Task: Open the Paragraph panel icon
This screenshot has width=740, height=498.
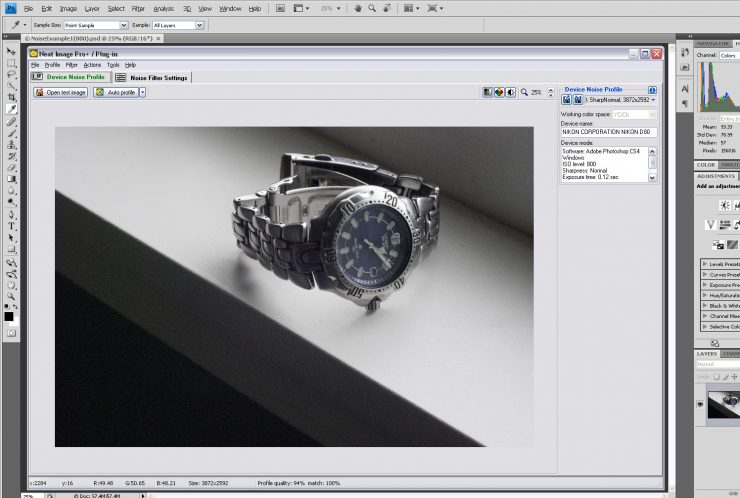Action: 685,103
